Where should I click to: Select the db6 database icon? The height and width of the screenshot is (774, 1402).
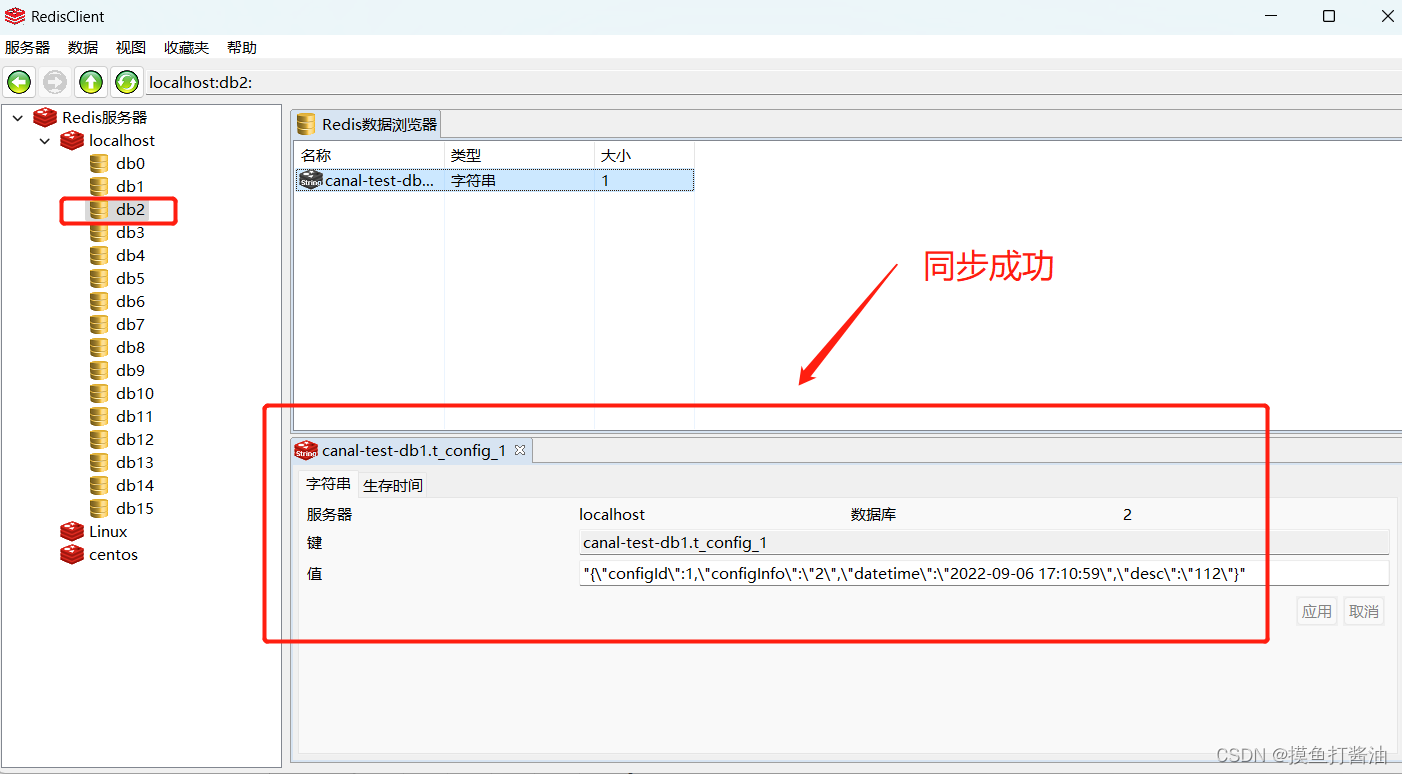pos(99,301)
